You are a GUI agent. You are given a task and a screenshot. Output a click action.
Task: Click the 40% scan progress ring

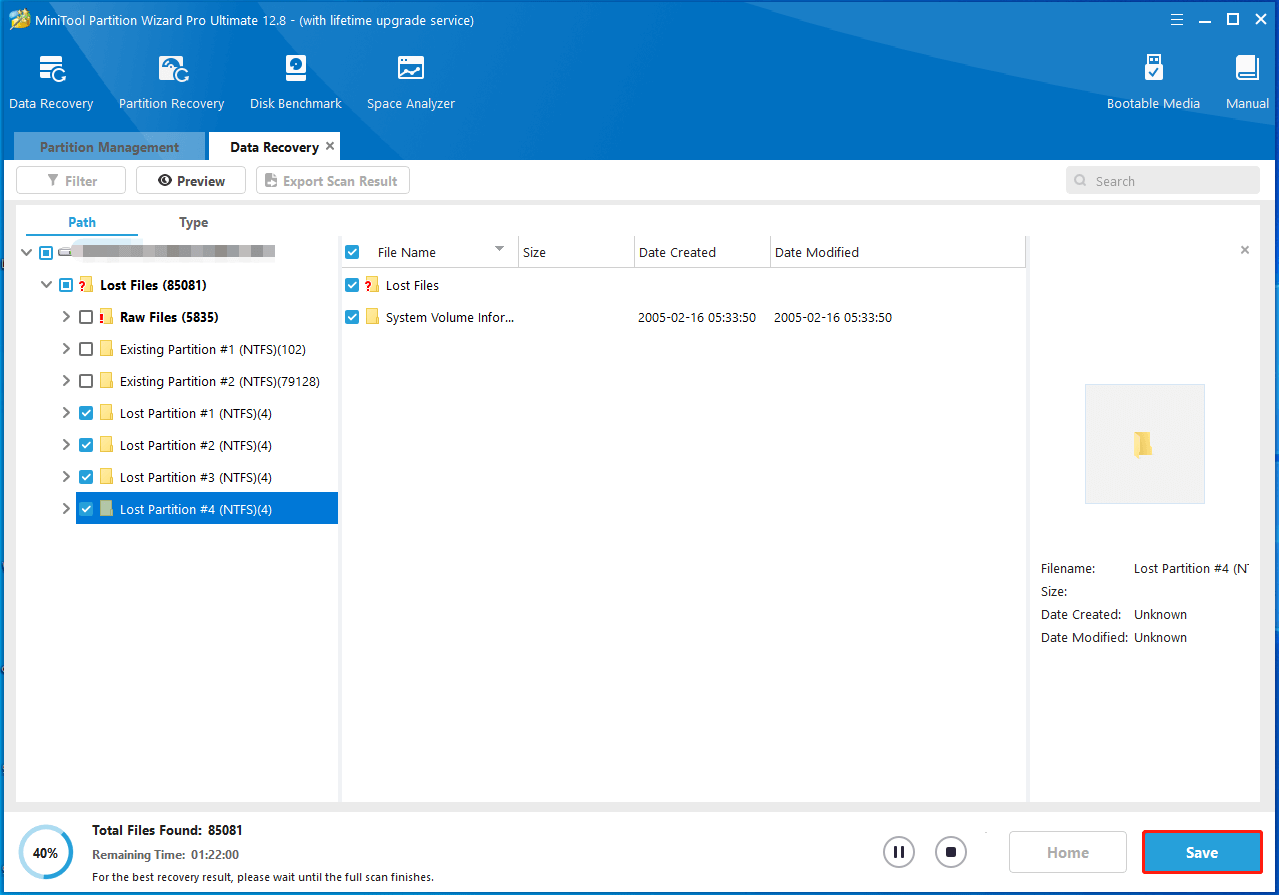45,853
